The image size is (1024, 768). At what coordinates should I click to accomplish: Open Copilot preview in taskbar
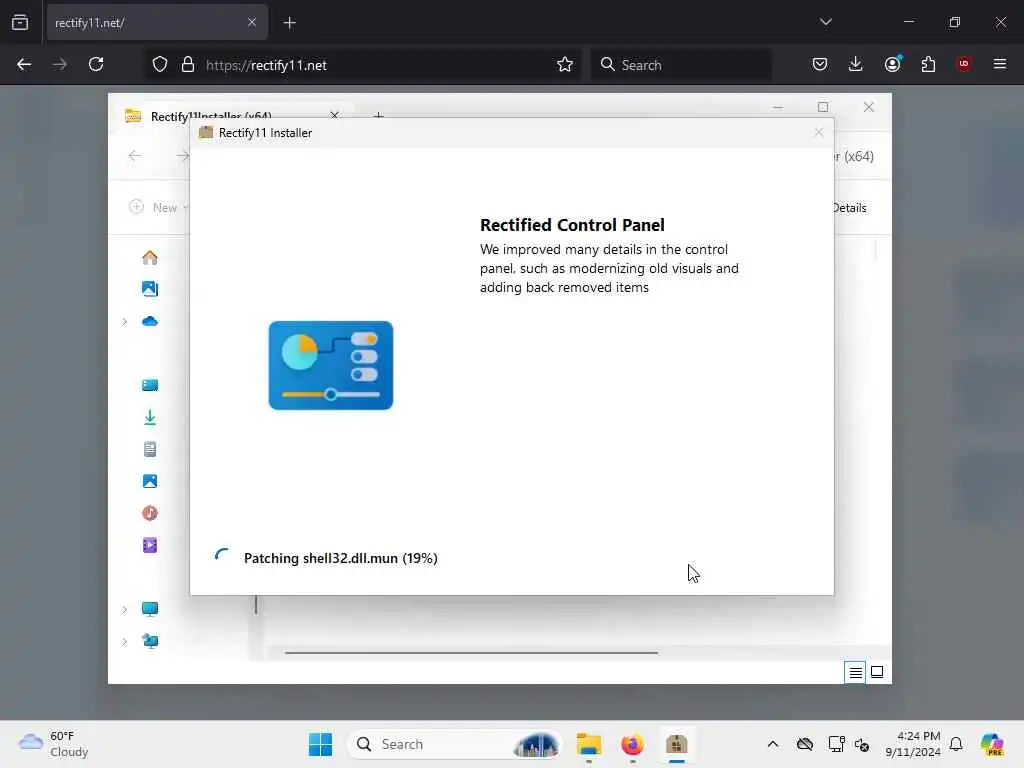tap(992, 744)
